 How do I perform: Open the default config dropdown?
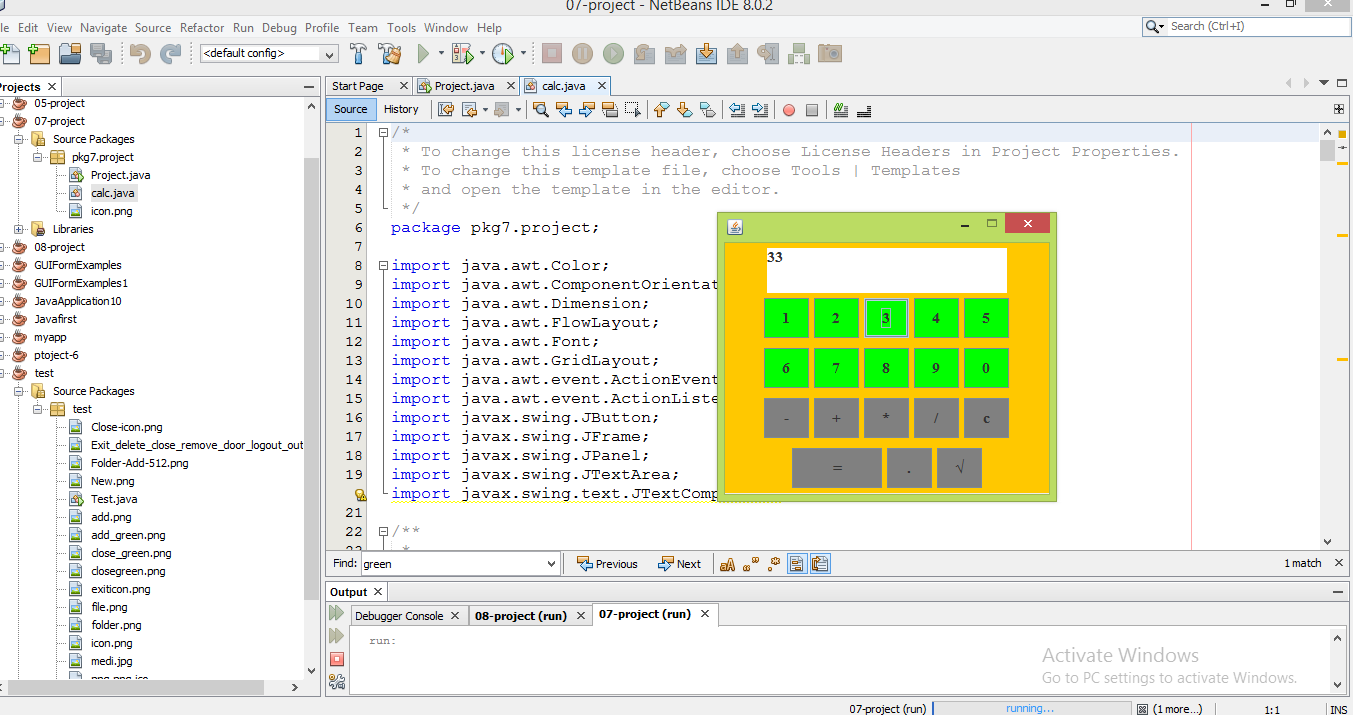[328, 53]
